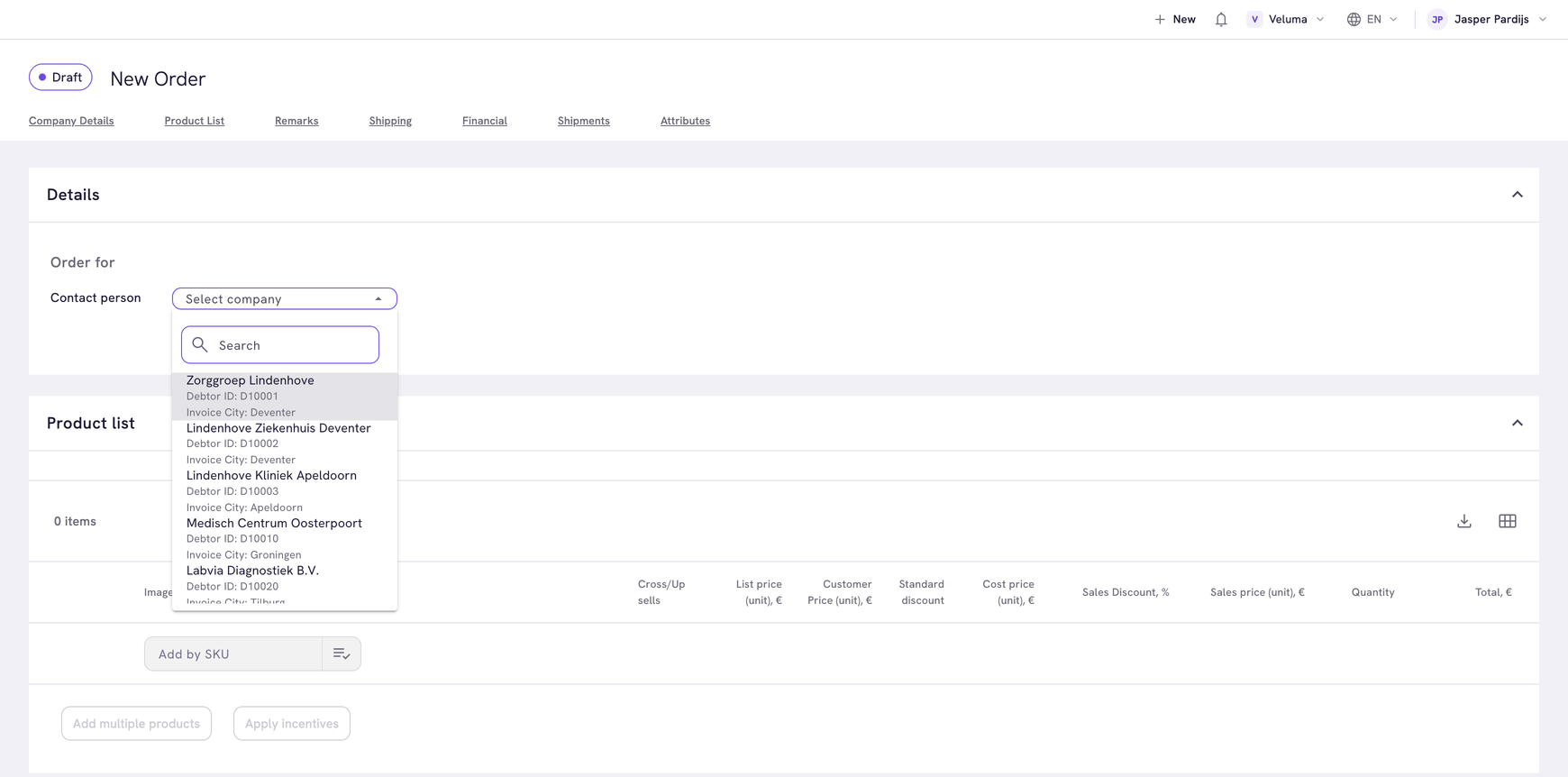The height and width of the screenshot is (777, 1568).
Task: Select Zorggroep Lindenhove company
Action: point(285,397)
